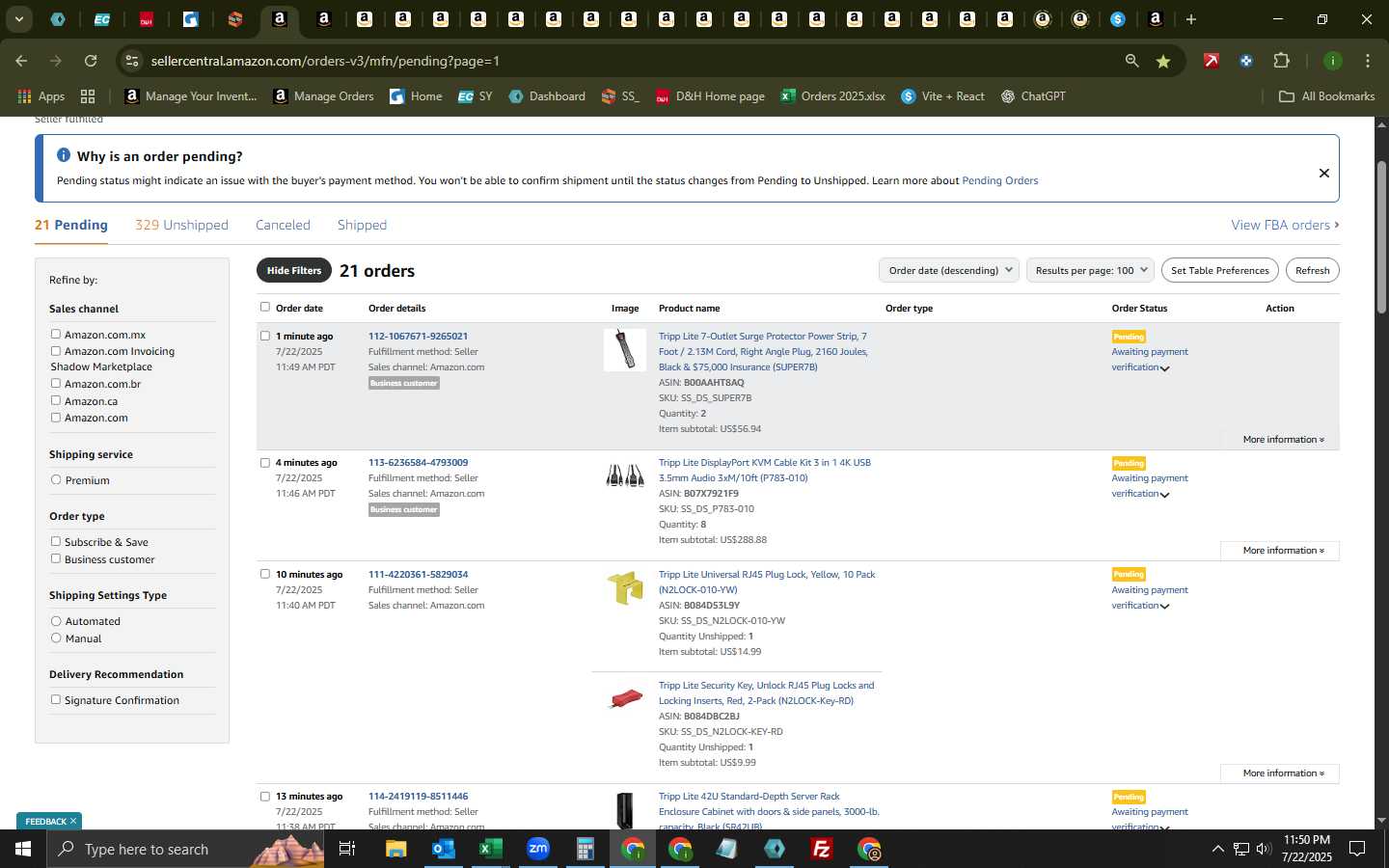Open Zoom from the taskbar

(537, 849)
